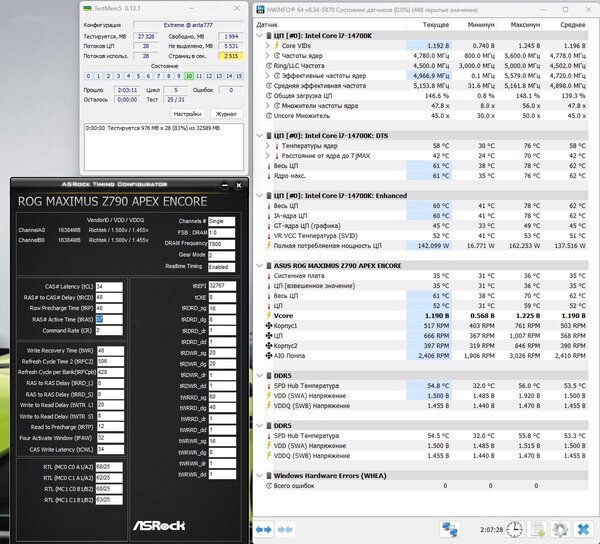This screenshot has width=600, height=544.
Task: Open HWiNFO sensor settings gear icon
Action: click(x=561, y=529)
